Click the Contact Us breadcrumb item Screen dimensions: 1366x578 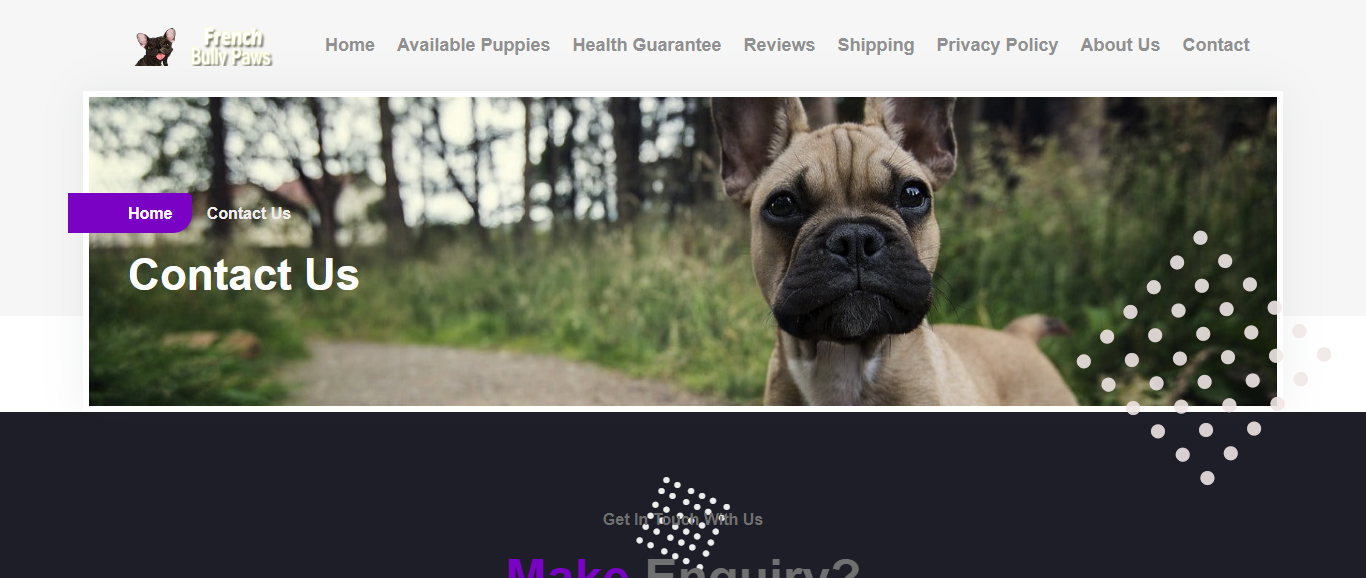click(249, 213)
